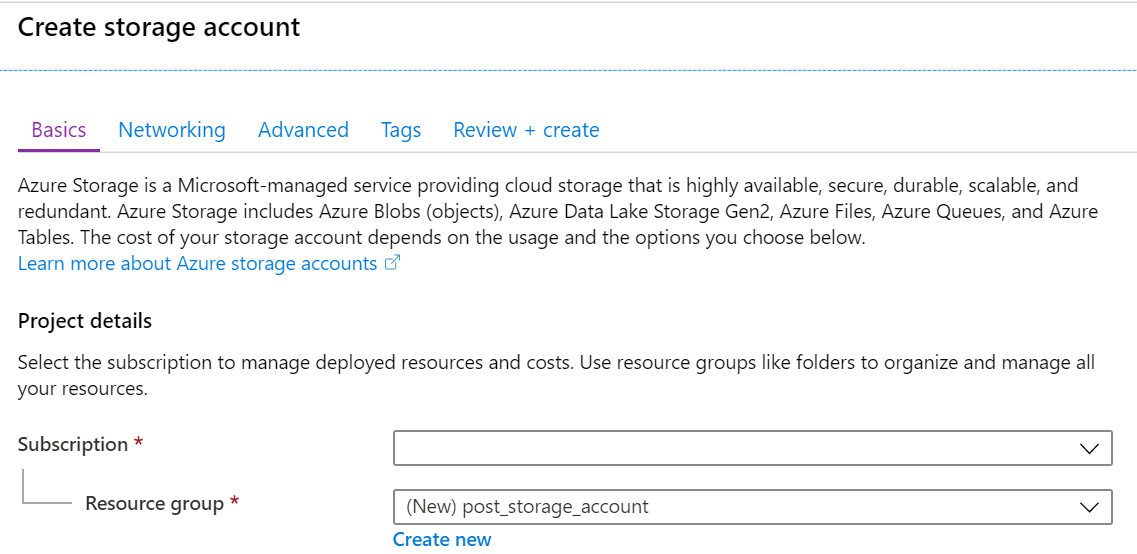
Task: Go to the Tags tab
Action: [401, 130]
